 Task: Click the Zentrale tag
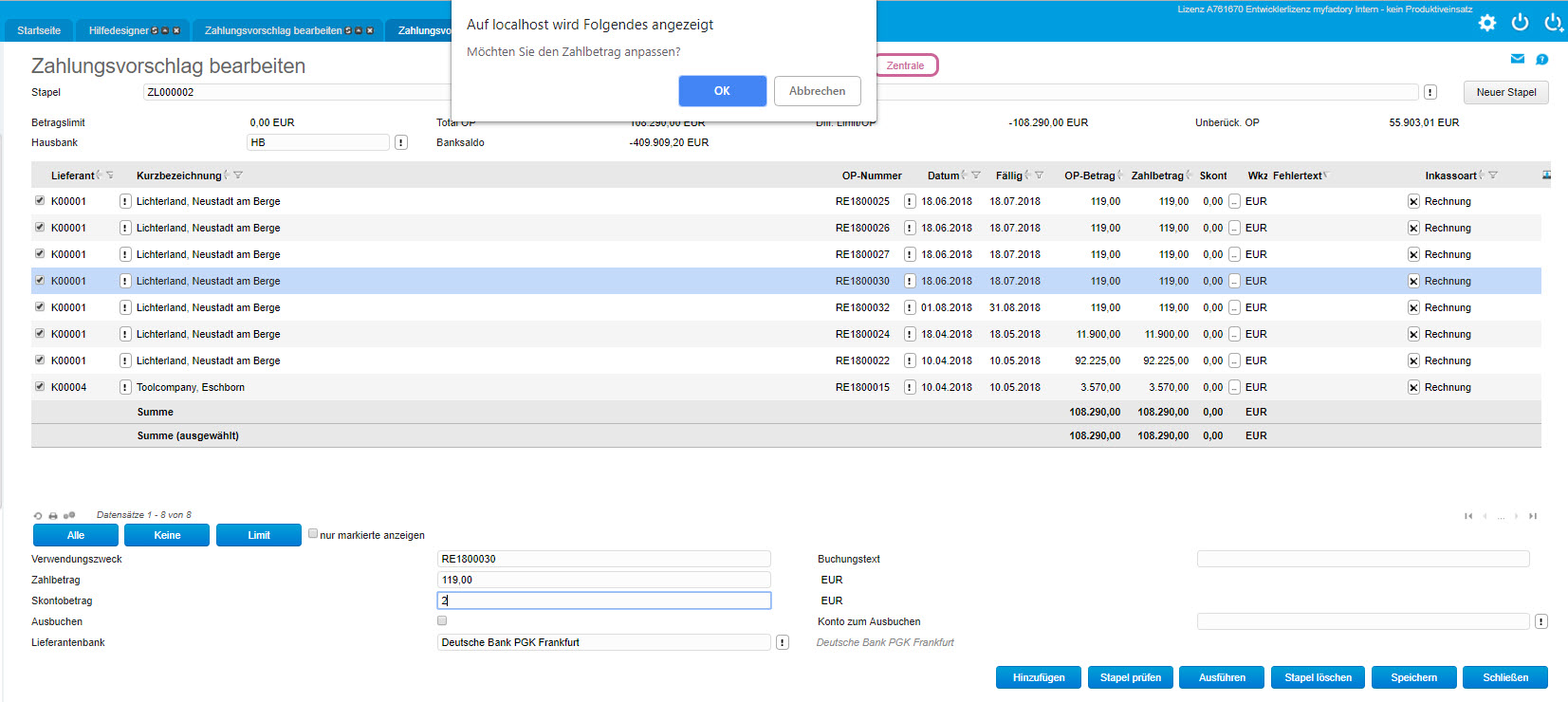pos(905,65)
